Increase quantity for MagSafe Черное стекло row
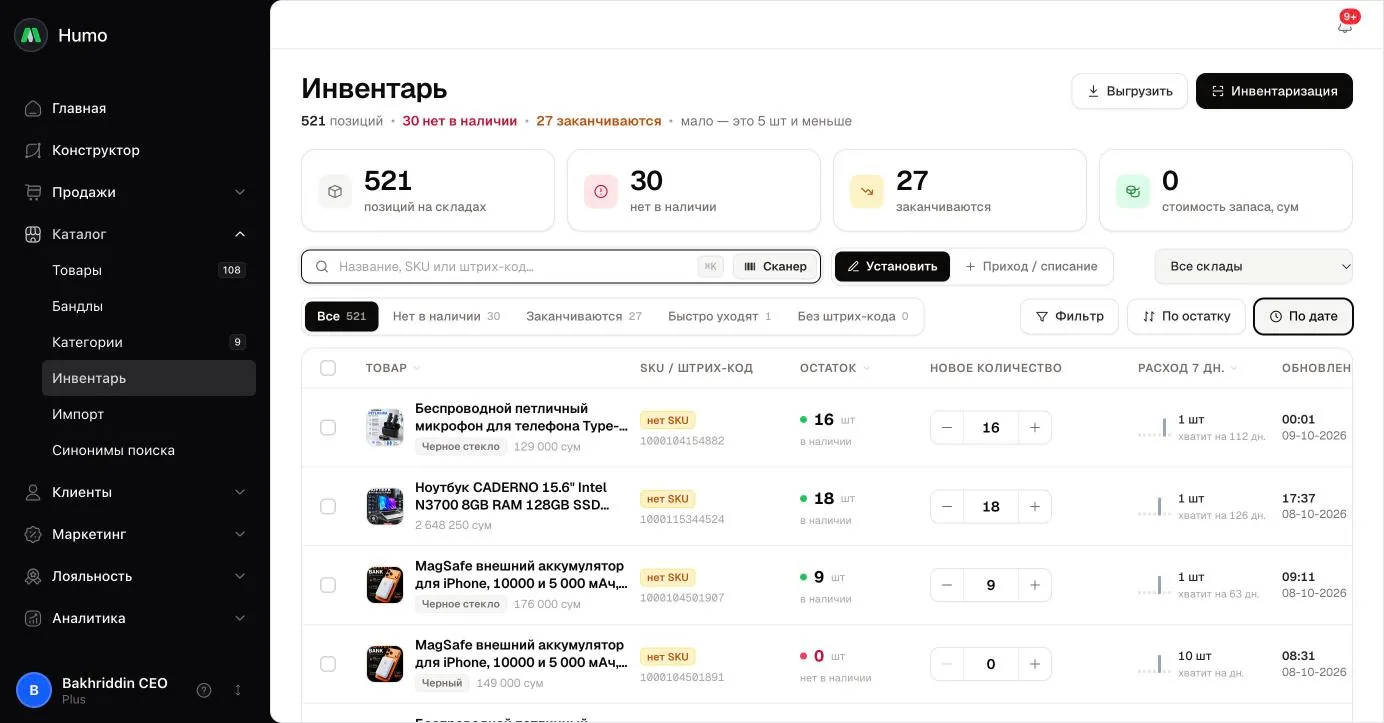 pyautogui.click(x=1035, y=585)
